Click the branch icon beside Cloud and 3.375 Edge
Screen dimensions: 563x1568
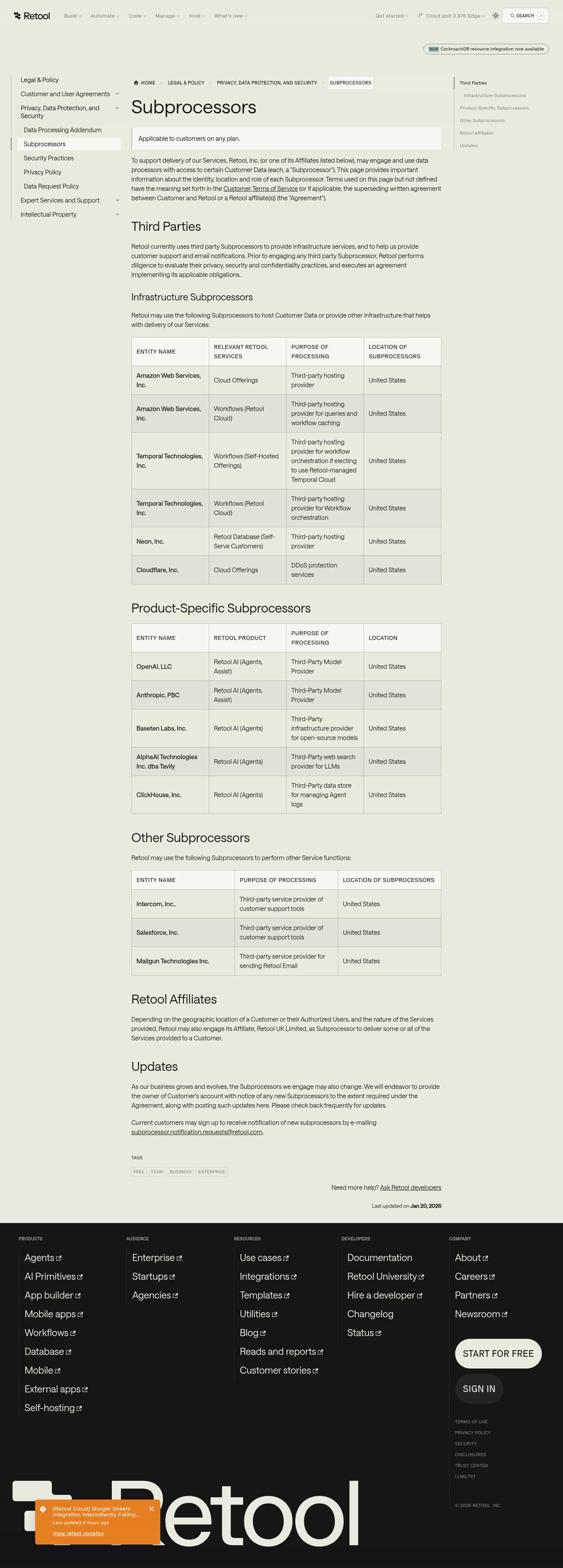[421, 16]
